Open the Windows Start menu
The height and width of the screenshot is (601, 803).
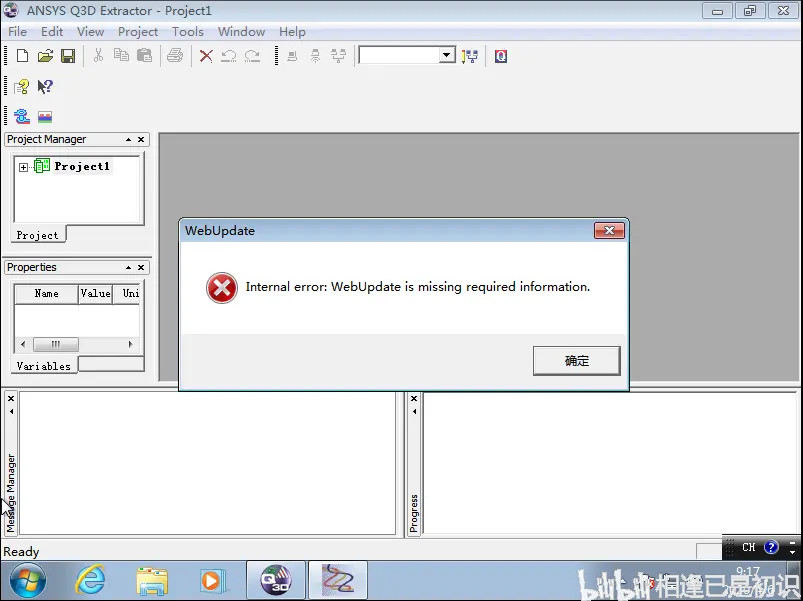(x=27, y=581)
